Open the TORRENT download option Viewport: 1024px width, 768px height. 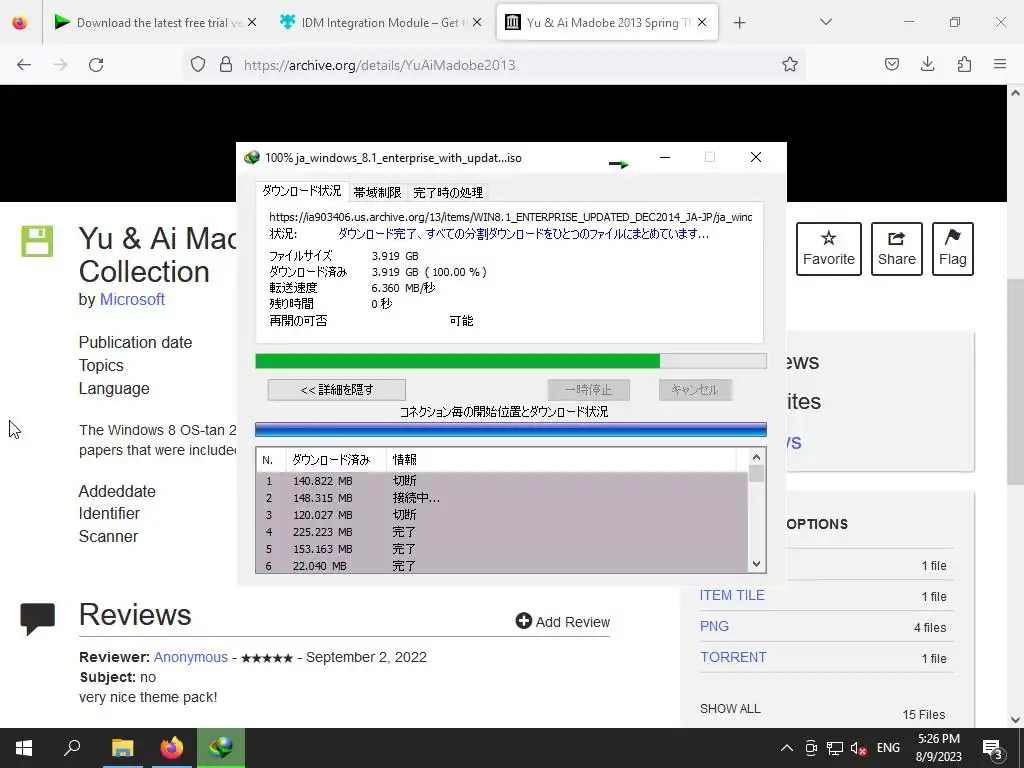point(733,657)
